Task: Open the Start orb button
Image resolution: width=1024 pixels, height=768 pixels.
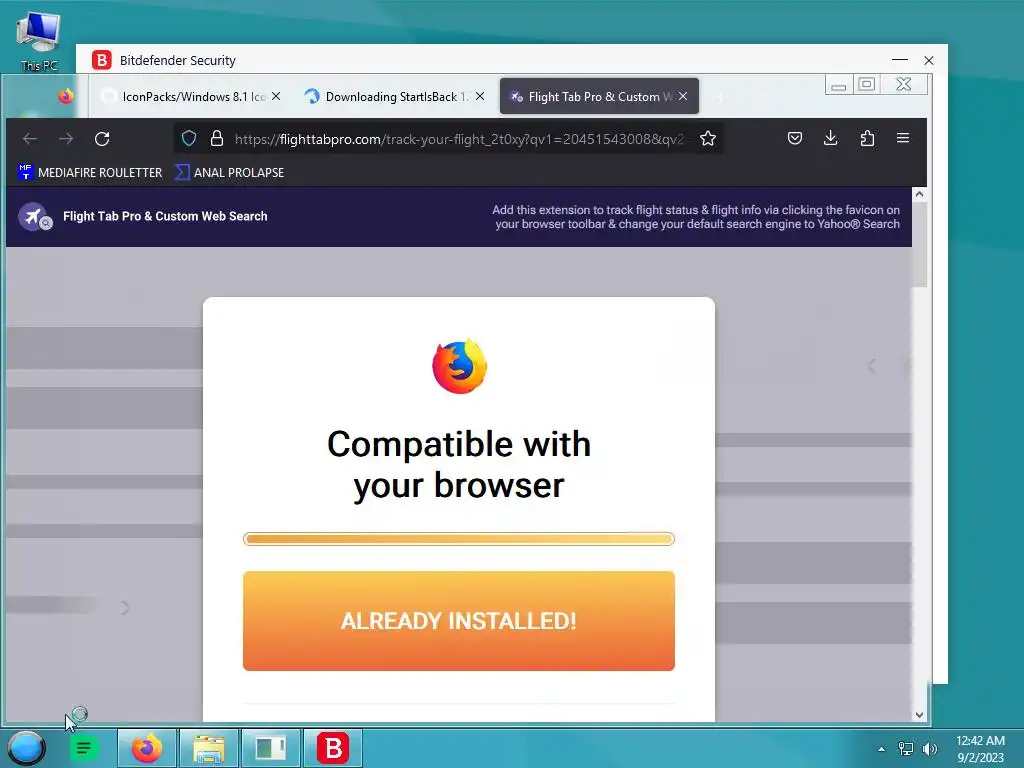Action: point(26,748)
